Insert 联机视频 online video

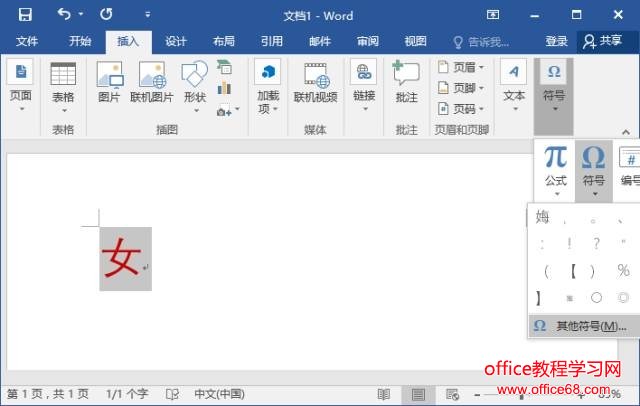point(316,82)
